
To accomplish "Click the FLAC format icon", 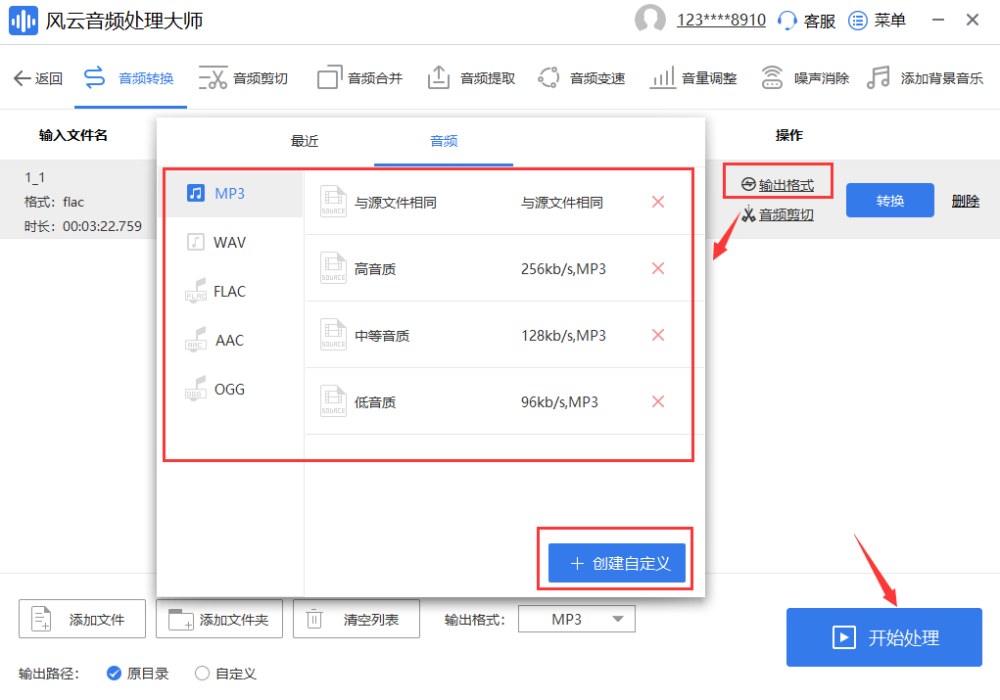I will tap(196, 290).
